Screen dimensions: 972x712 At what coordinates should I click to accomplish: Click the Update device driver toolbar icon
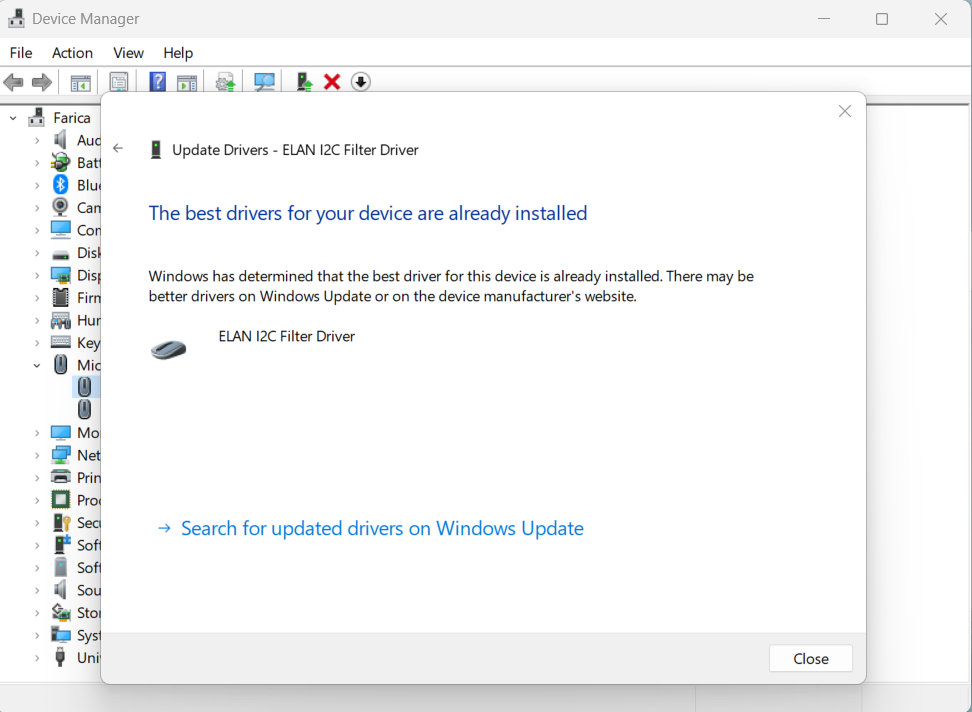point(304,82)
